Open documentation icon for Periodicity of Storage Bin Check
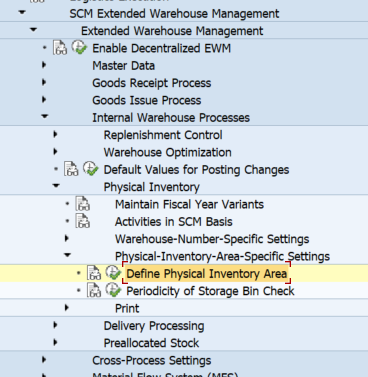 (94, 290)
